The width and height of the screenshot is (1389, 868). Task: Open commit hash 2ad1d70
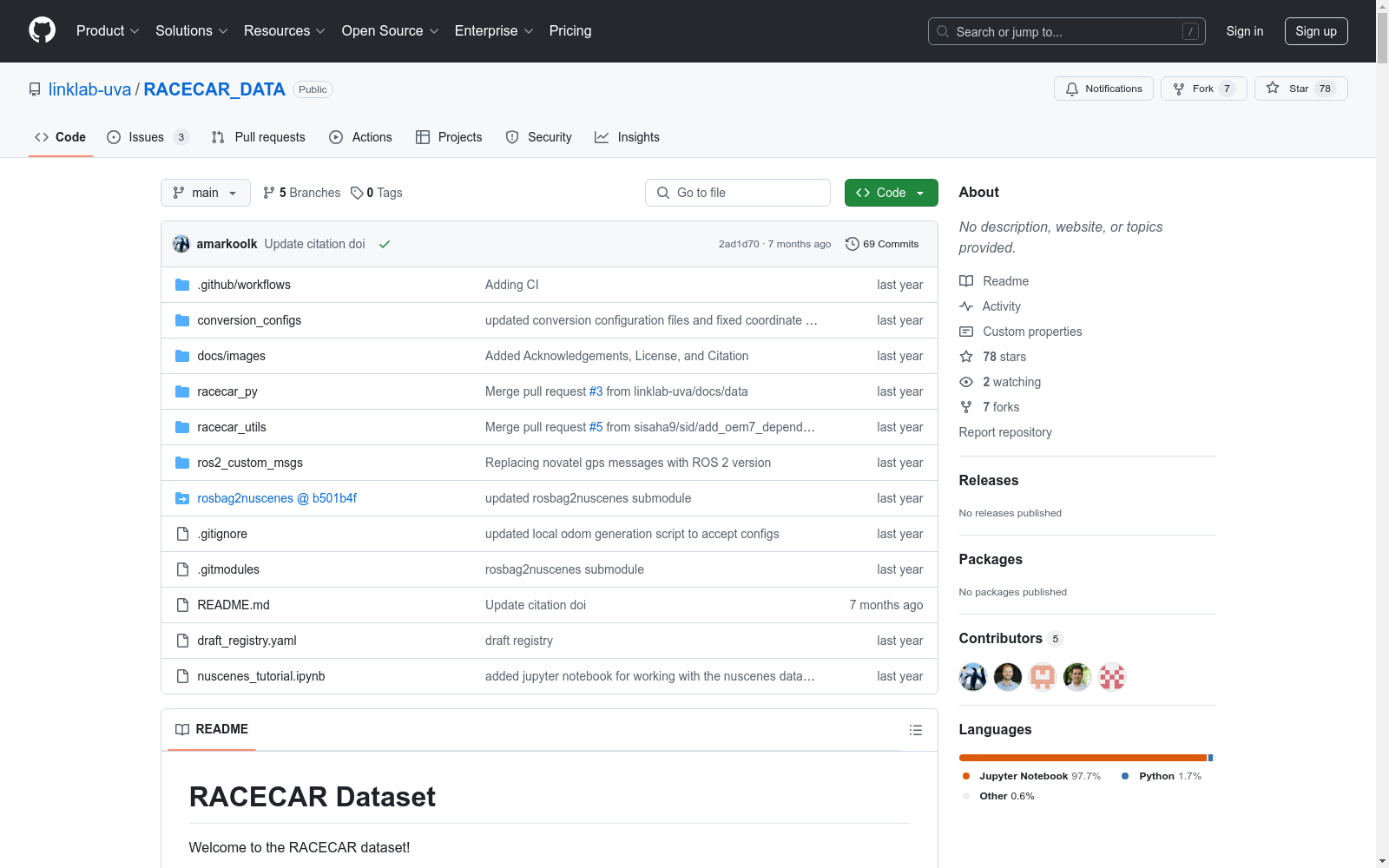pyautogui.click(x=739, y=244)
